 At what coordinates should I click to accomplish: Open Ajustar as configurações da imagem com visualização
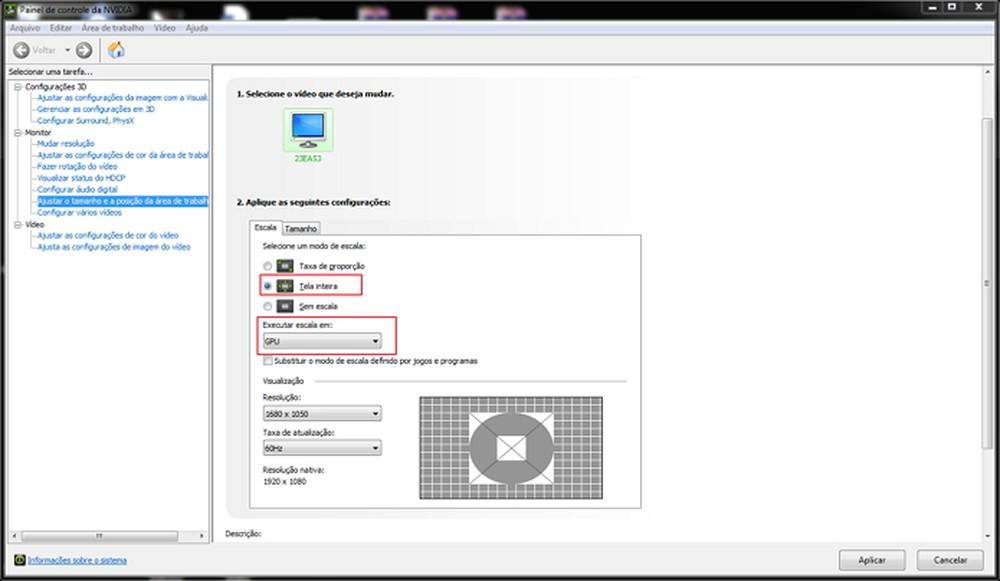pos(122,98)
